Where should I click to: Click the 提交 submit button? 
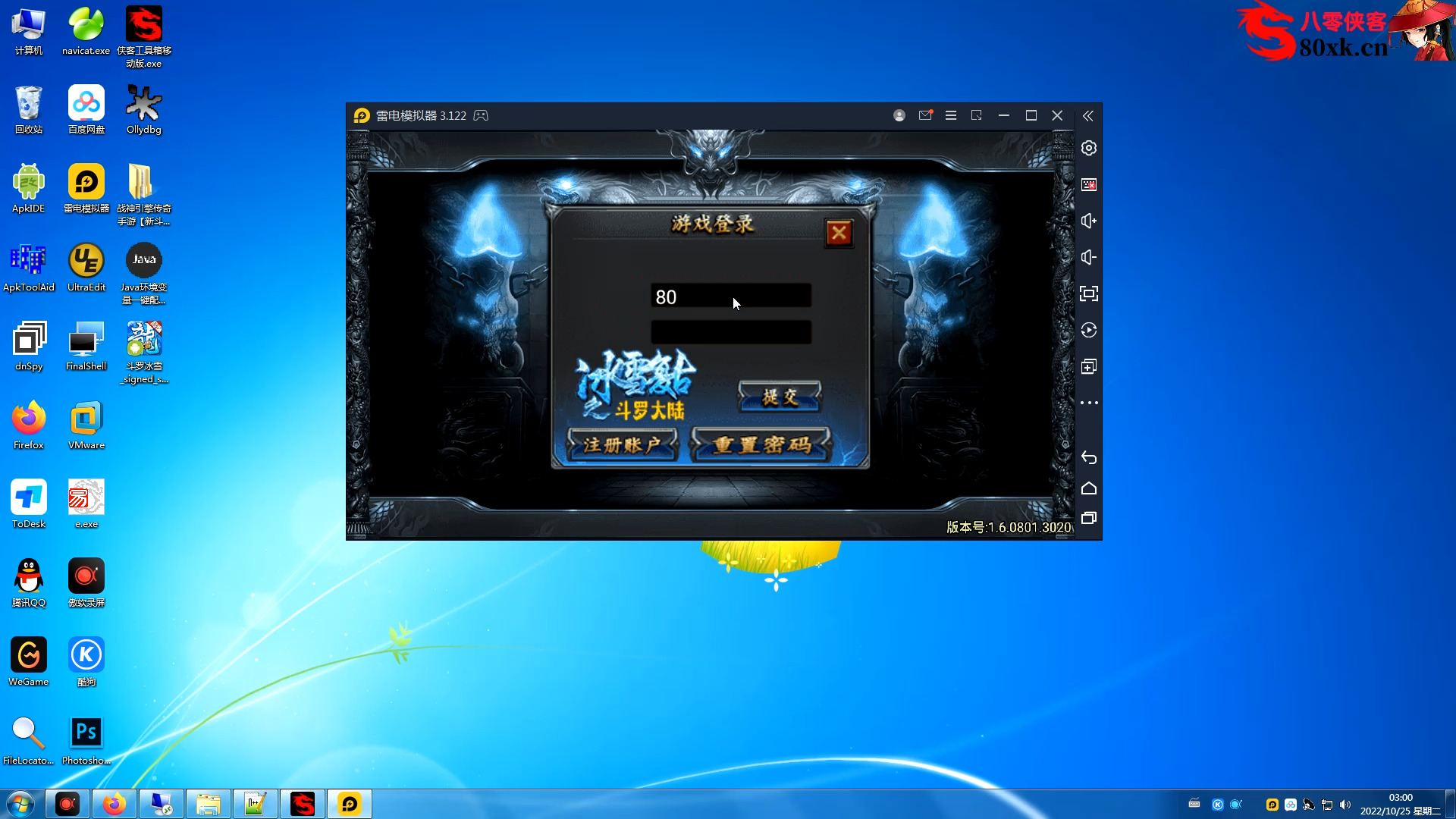pyautogui.click(x=780, y=397)
